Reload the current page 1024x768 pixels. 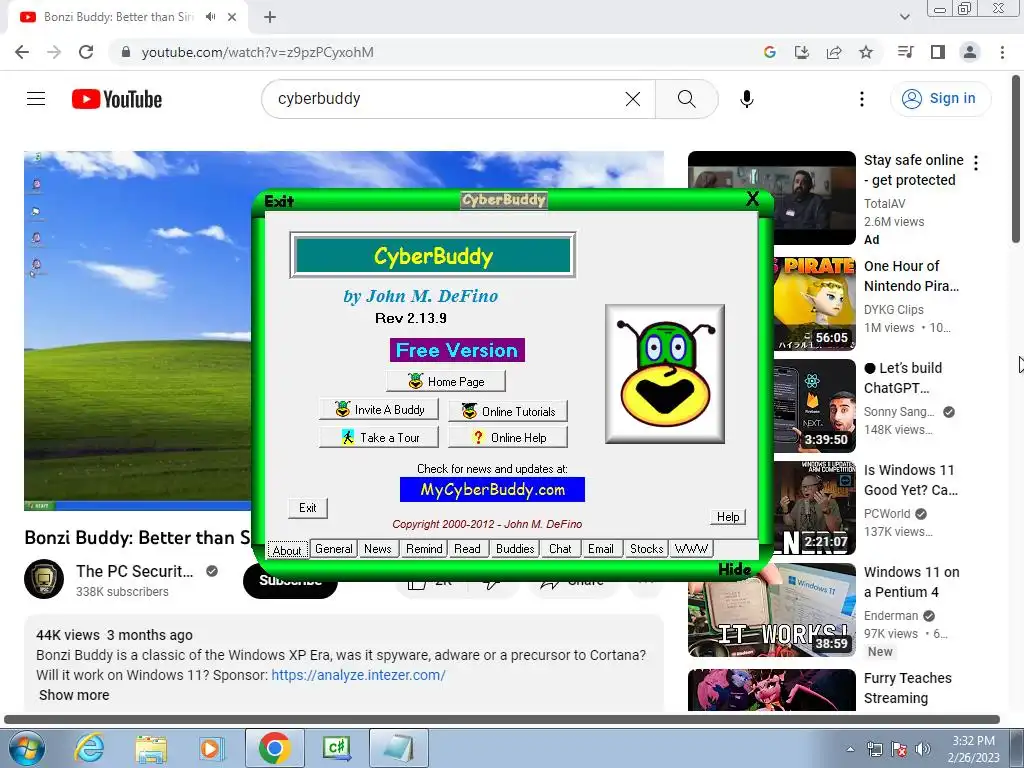click(x=86, y=52)
